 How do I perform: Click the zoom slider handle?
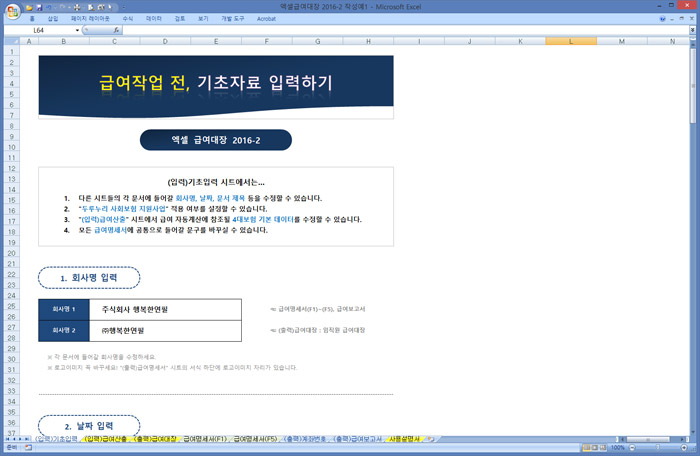(x=658, y=448)
